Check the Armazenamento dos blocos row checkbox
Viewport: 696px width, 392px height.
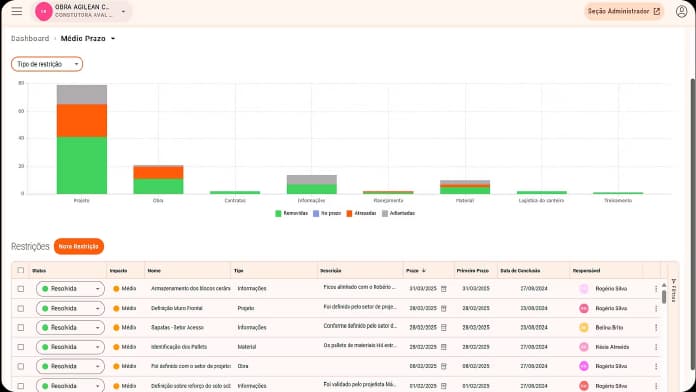click(21, 289)
